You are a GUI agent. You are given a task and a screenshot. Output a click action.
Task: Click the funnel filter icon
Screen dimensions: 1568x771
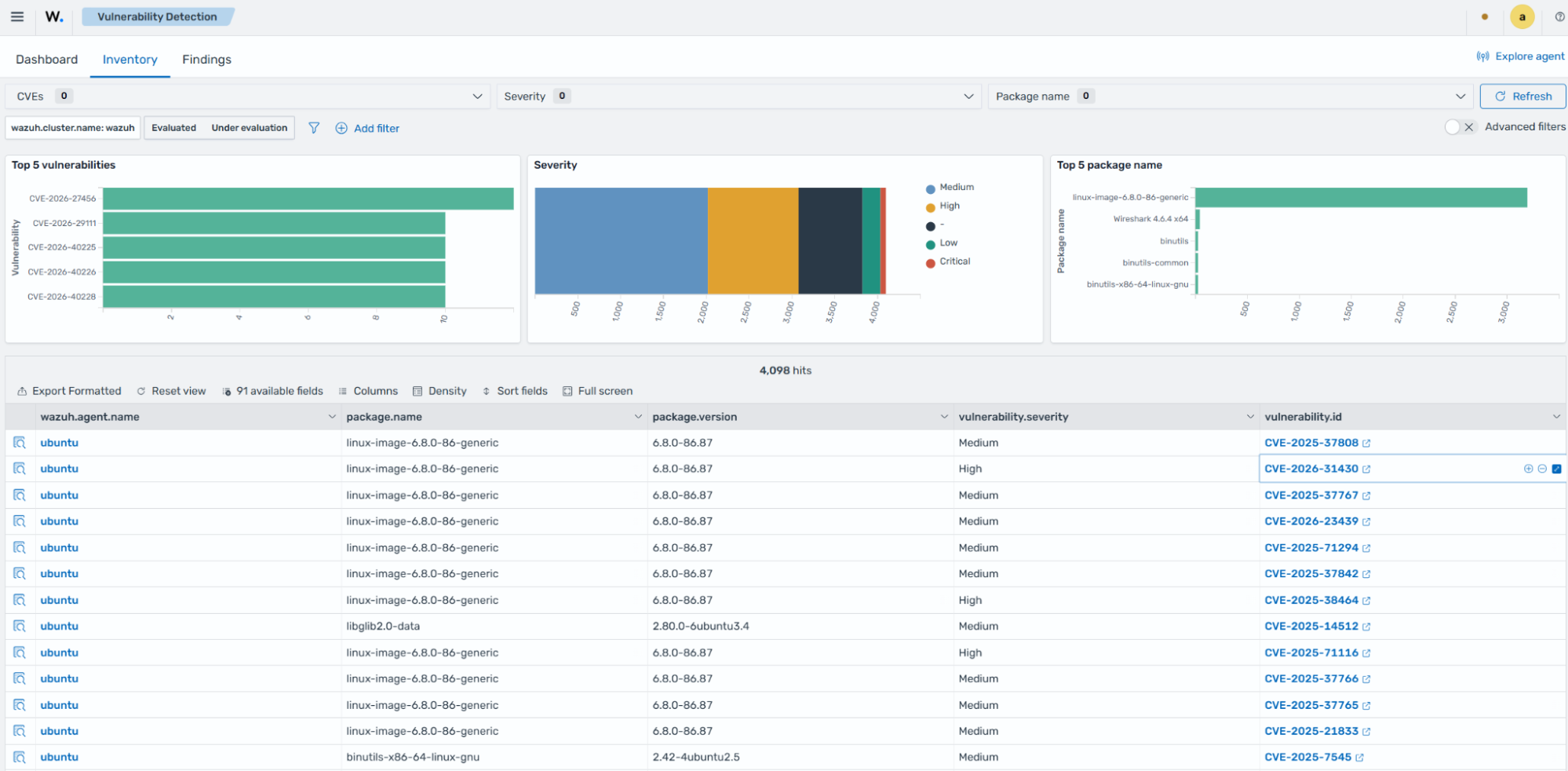pos(314,128)
